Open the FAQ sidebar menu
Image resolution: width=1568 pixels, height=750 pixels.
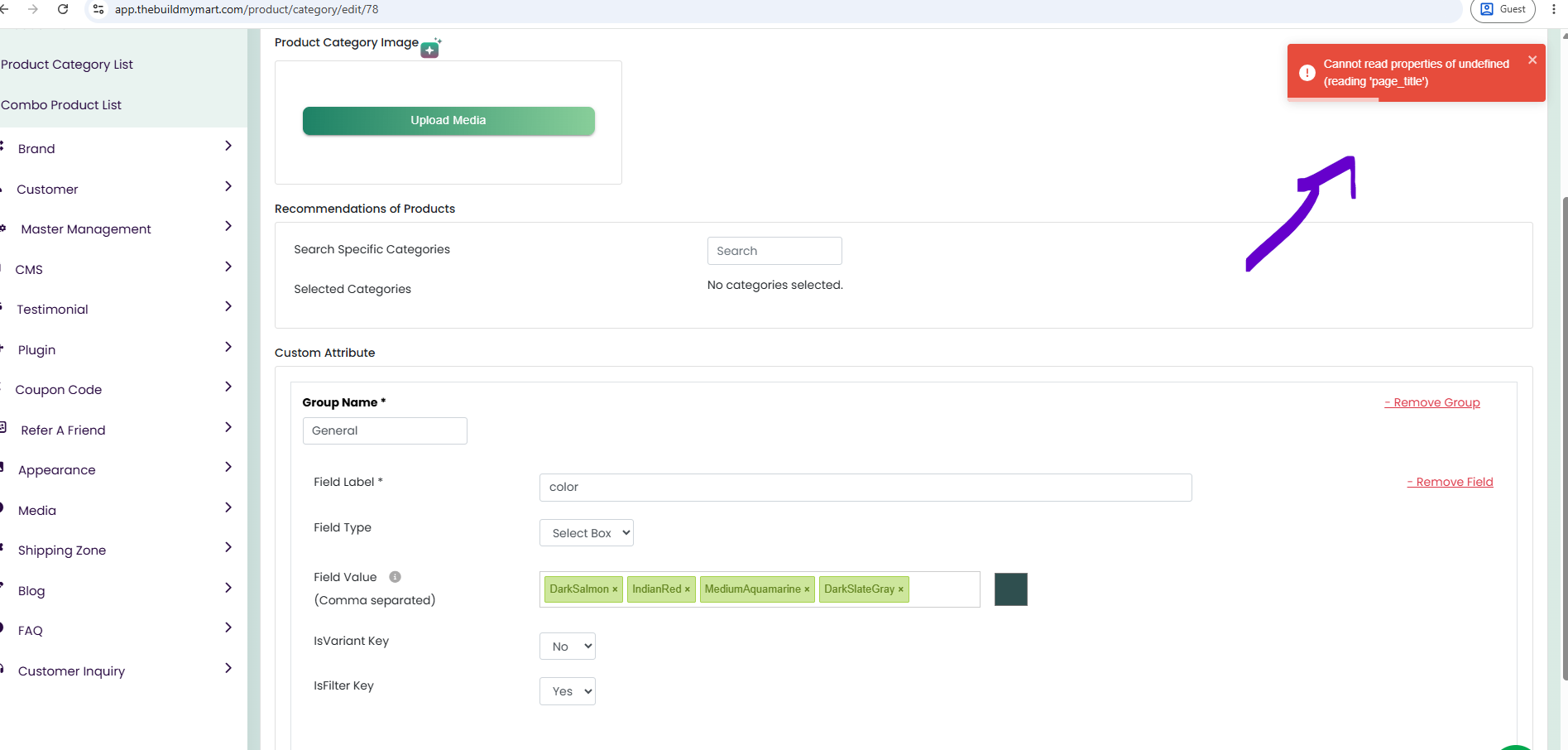31,631
